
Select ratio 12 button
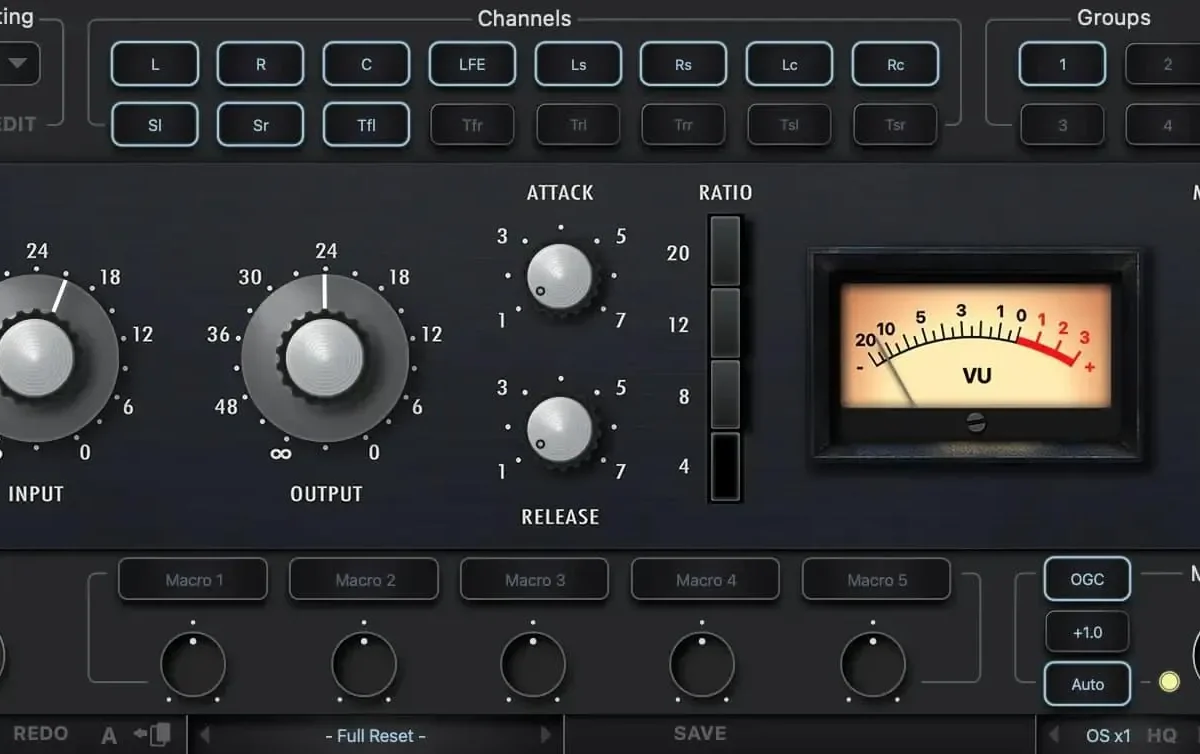(x=725, y=323)
